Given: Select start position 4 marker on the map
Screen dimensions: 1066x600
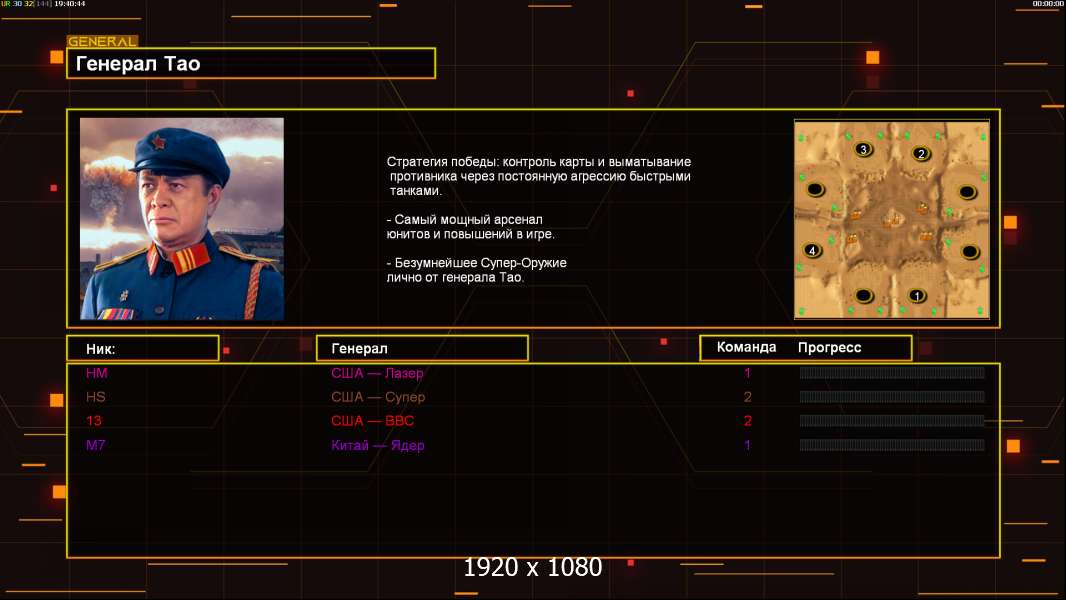Looking at the screenshot, I should [x=812, y=251].
